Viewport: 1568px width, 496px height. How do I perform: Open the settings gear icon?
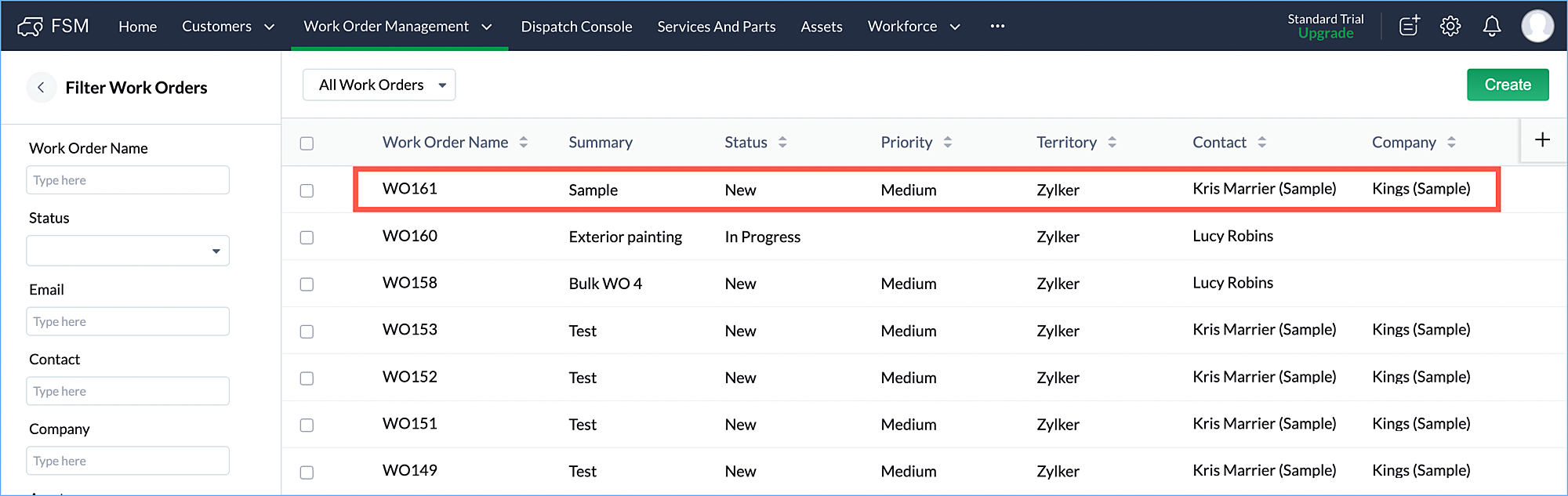click(x=1450, y=27)
